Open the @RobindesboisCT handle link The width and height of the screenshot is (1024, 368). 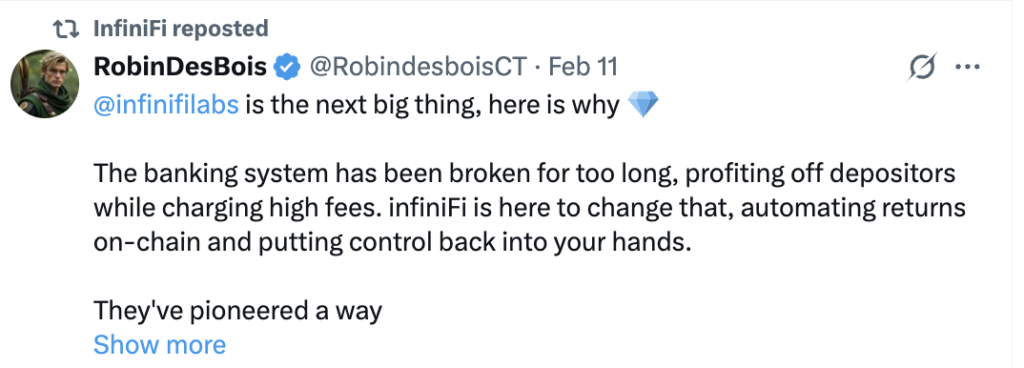click(417, 67)
